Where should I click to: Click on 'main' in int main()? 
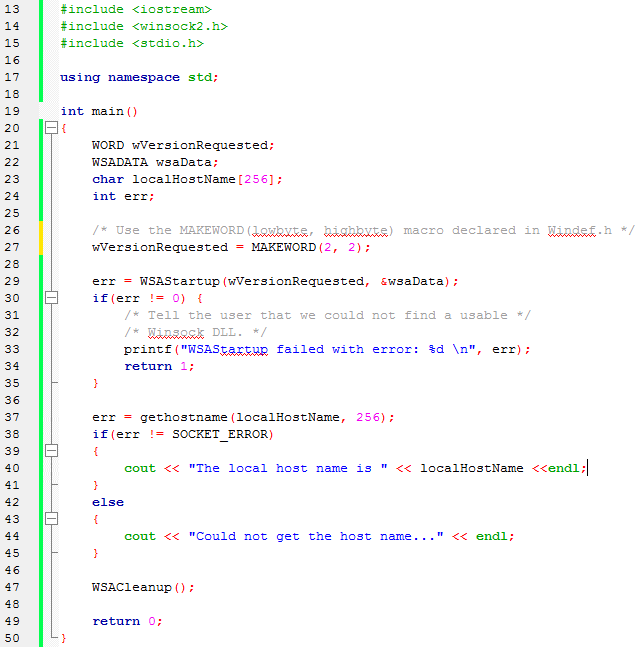point(107,111)
